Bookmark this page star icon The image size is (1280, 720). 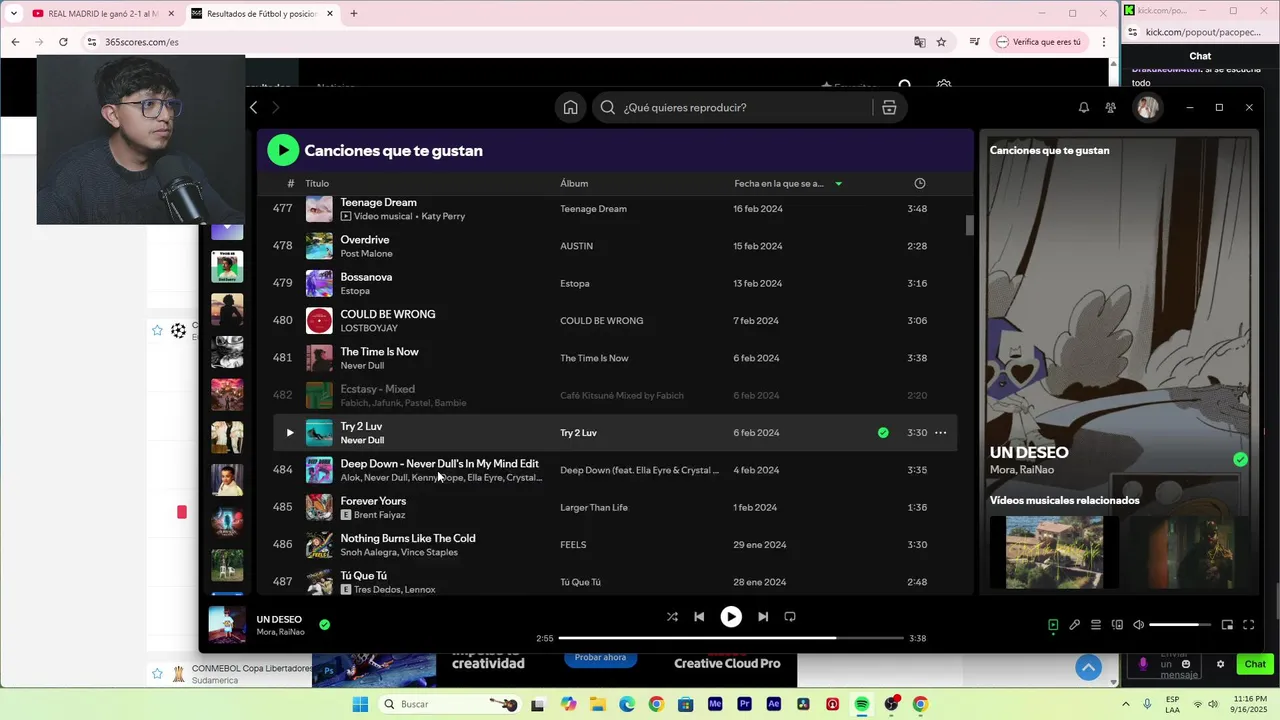click(x=941, y=42)
